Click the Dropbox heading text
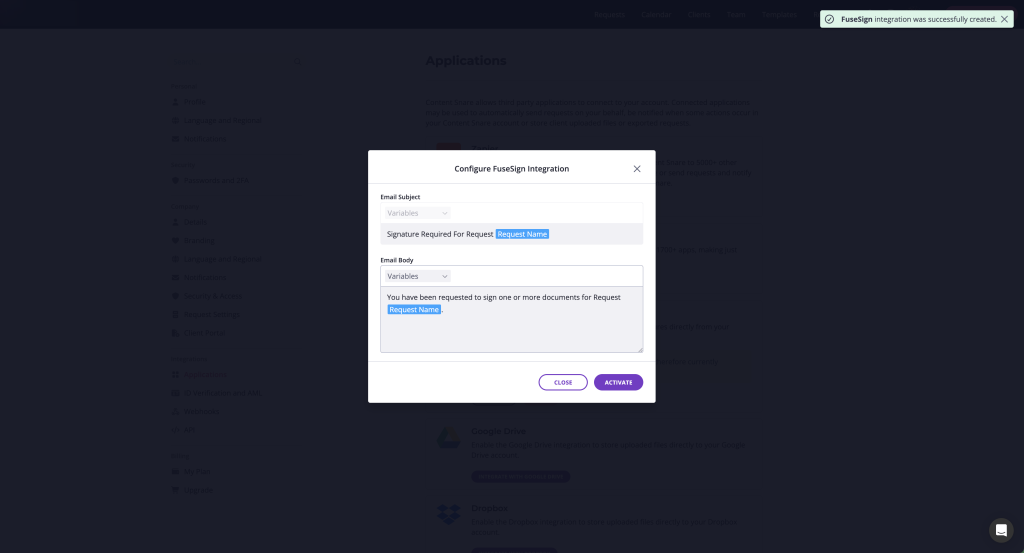This screenshot has width=1024, height=553. click(489, 508)
